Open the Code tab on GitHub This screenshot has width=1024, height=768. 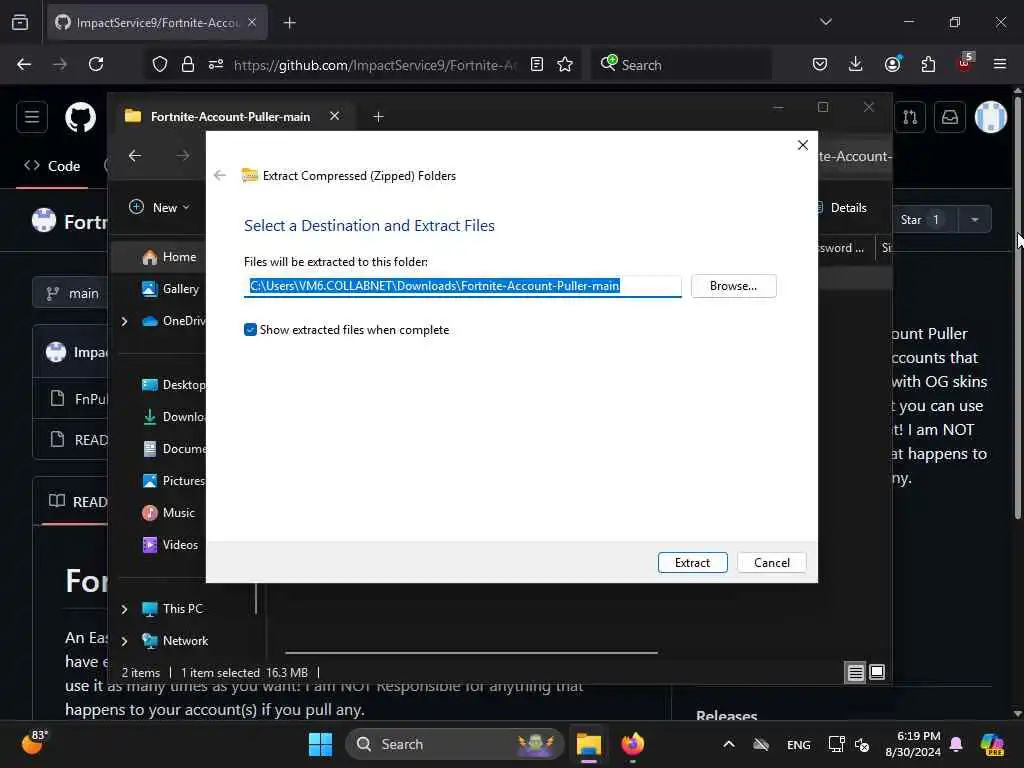tap(52, 166)
